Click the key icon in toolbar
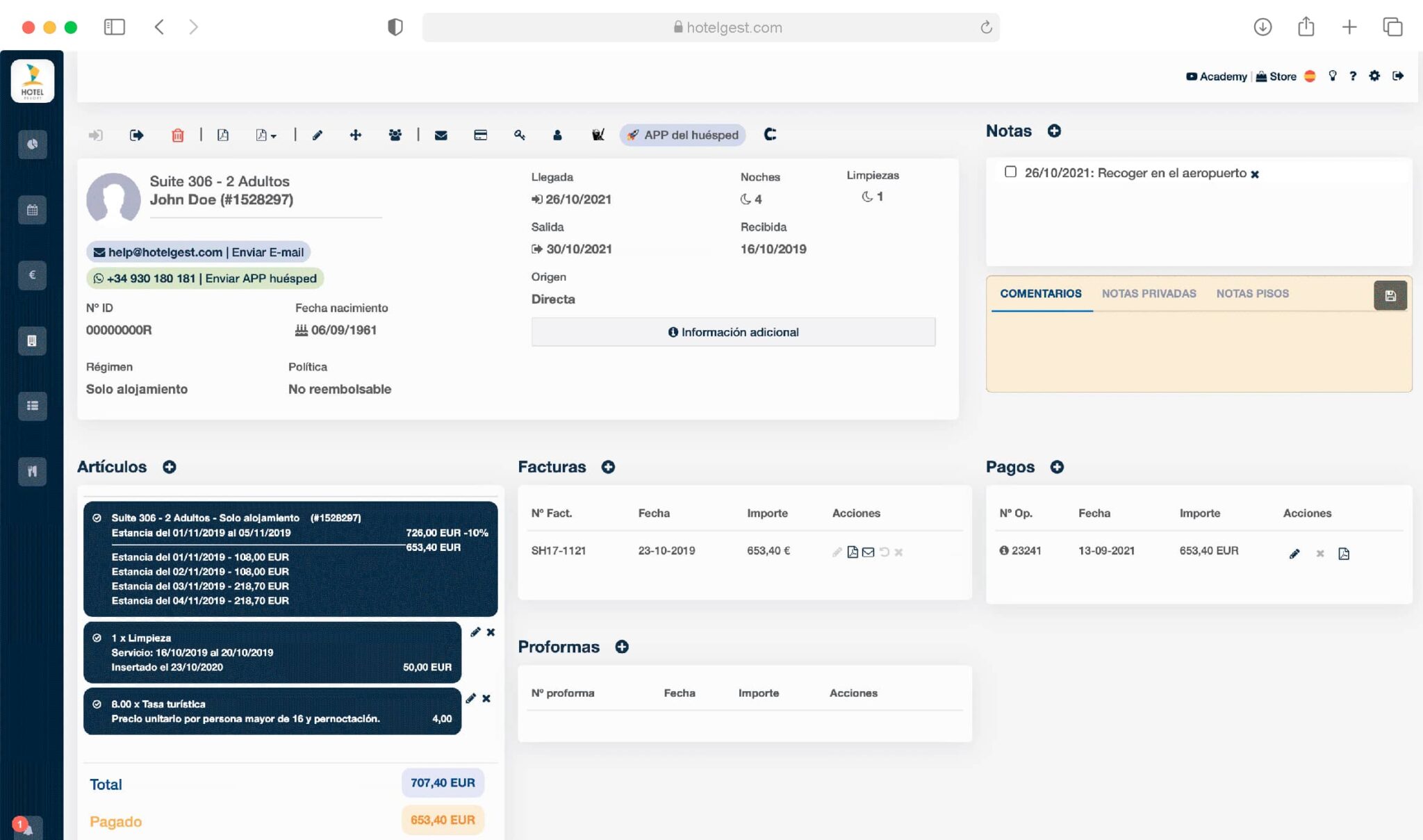The height and width of the screenshot is (840, 1423). (520, 135)
